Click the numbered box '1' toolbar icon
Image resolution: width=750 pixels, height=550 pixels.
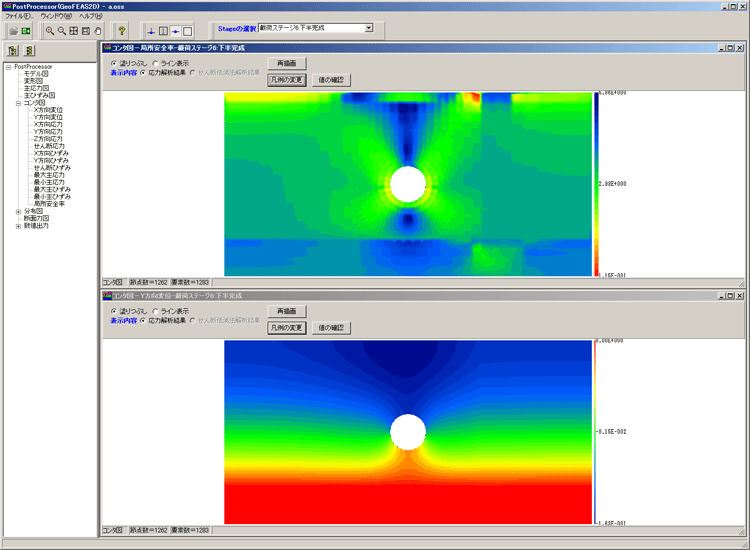[163, 31]
